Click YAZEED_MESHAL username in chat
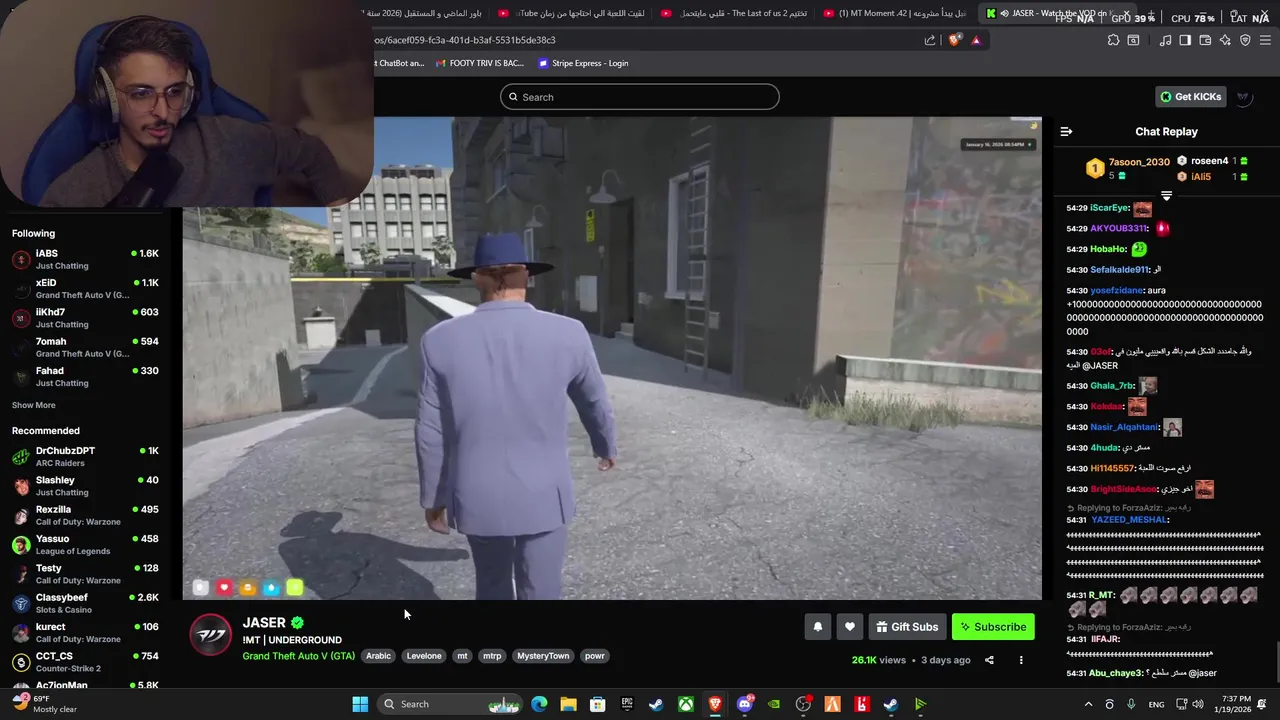 tap(1129, 520)
